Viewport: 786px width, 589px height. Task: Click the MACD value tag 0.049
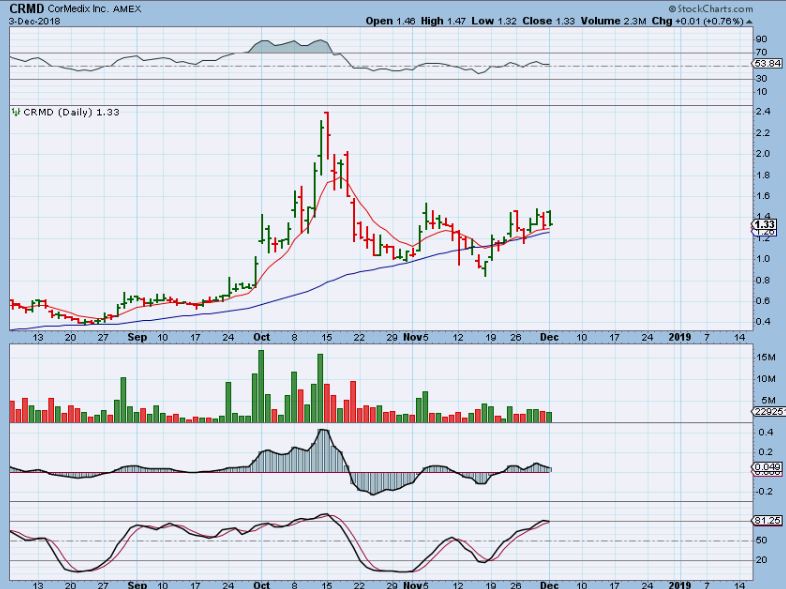tap(765, 467)
